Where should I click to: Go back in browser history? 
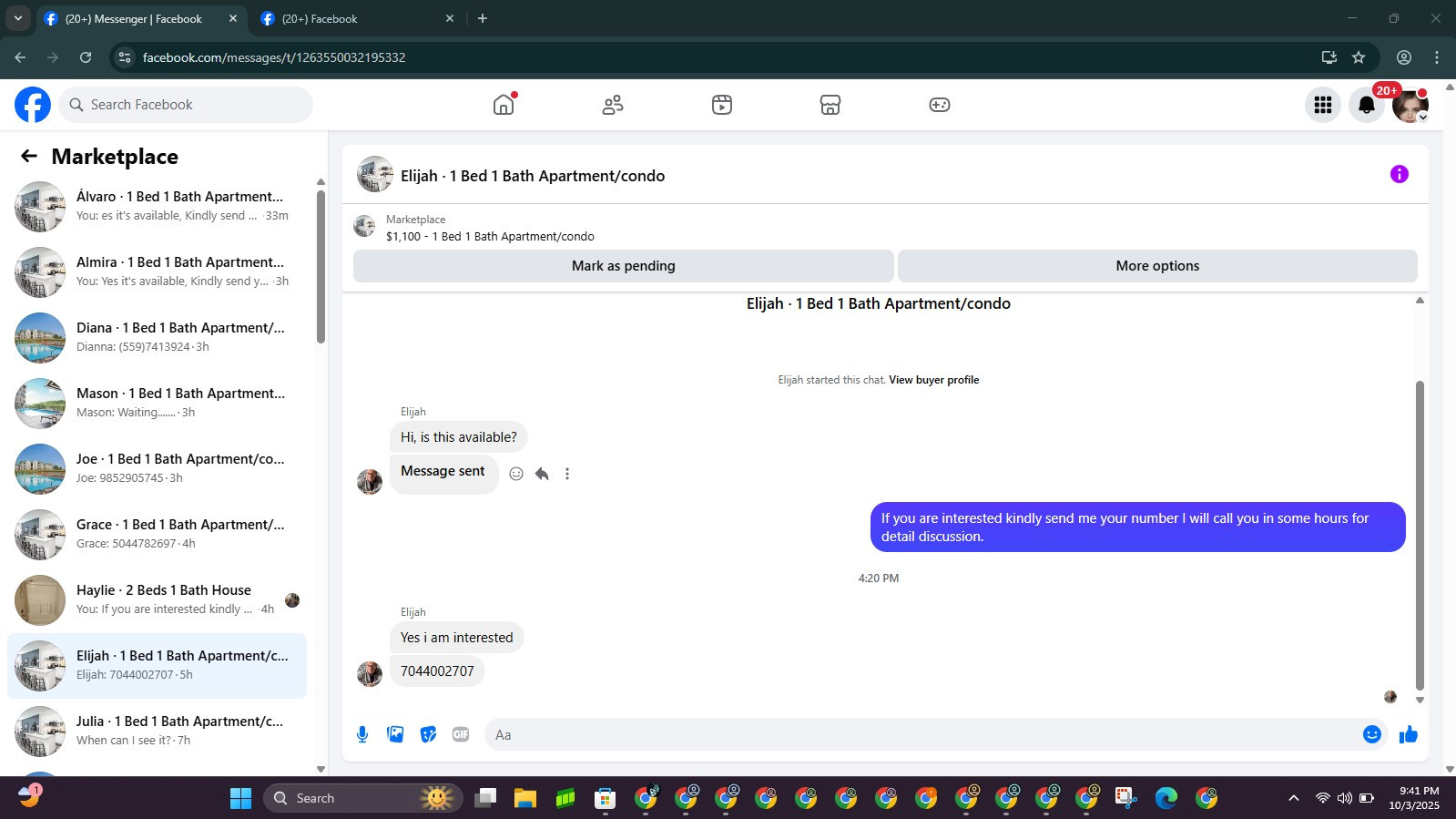tap(20, 57)
